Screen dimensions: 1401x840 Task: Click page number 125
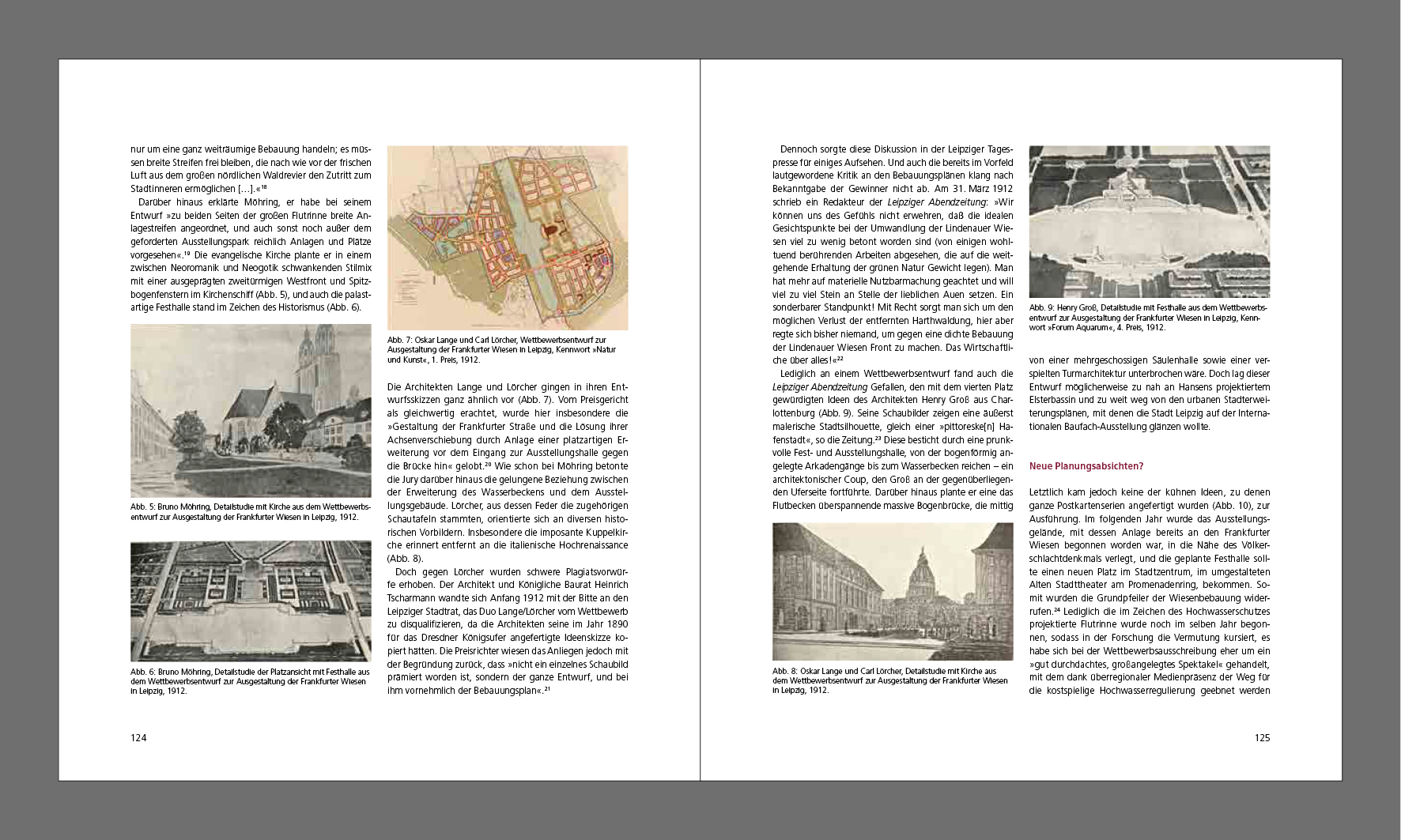pyautogui.click(x=1262, y=738)
